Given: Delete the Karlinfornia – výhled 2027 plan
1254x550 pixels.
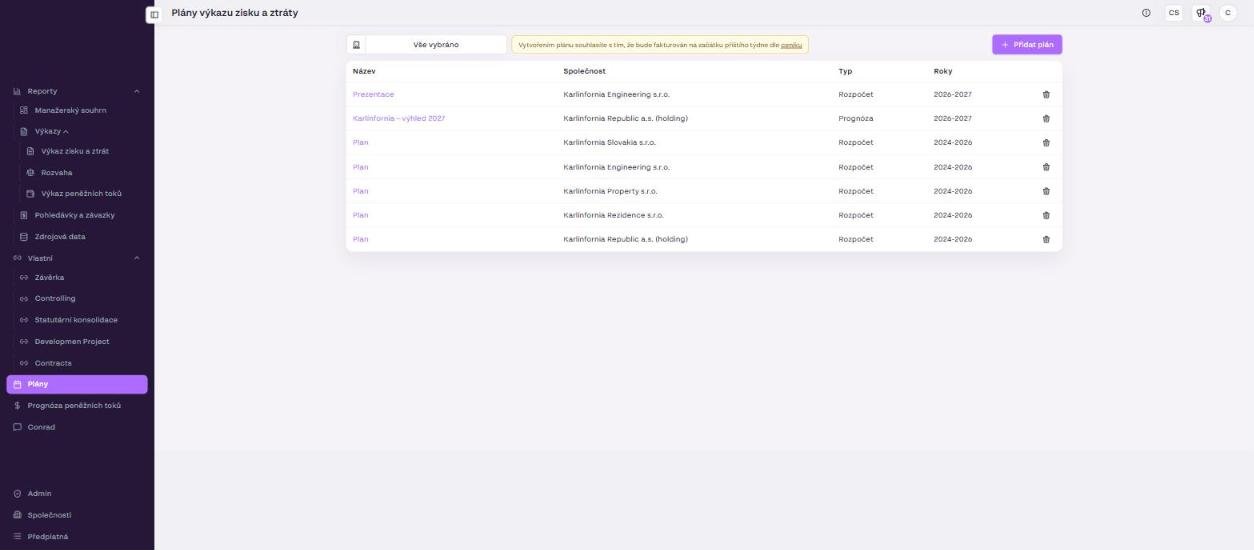Looking at the screenshot, I should click(1046, 118).
